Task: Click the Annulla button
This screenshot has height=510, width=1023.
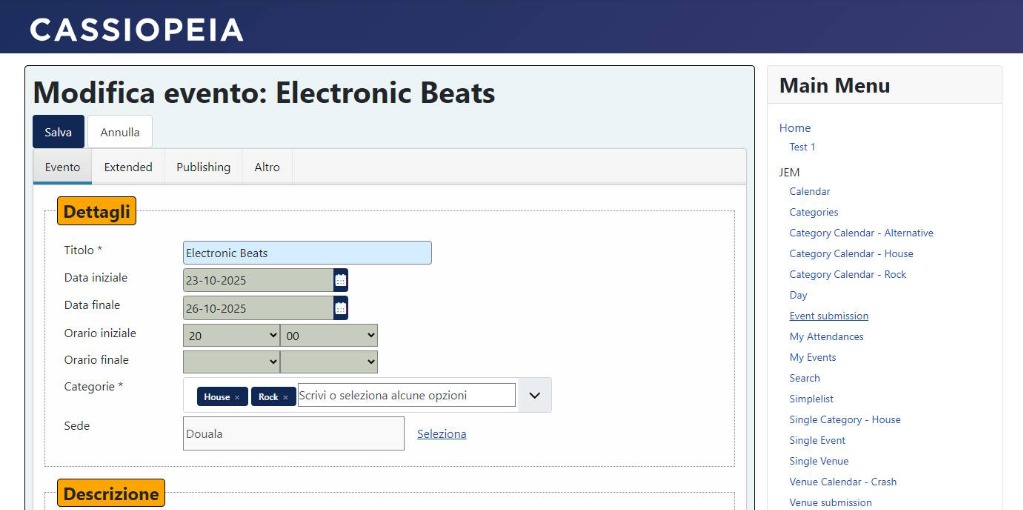Action: pos(120,132)
